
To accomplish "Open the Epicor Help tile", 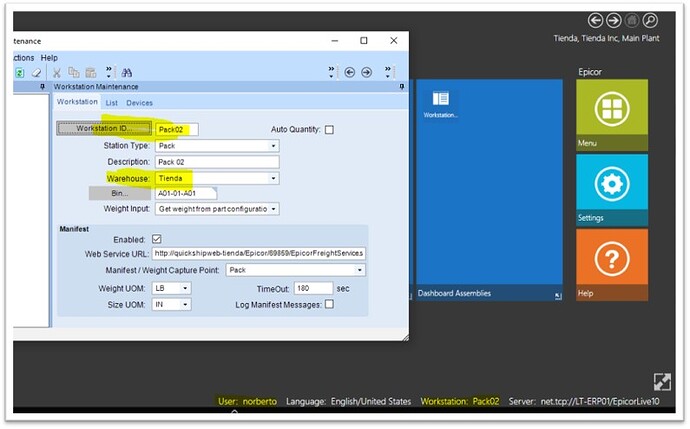I will (x=612, y=265).
